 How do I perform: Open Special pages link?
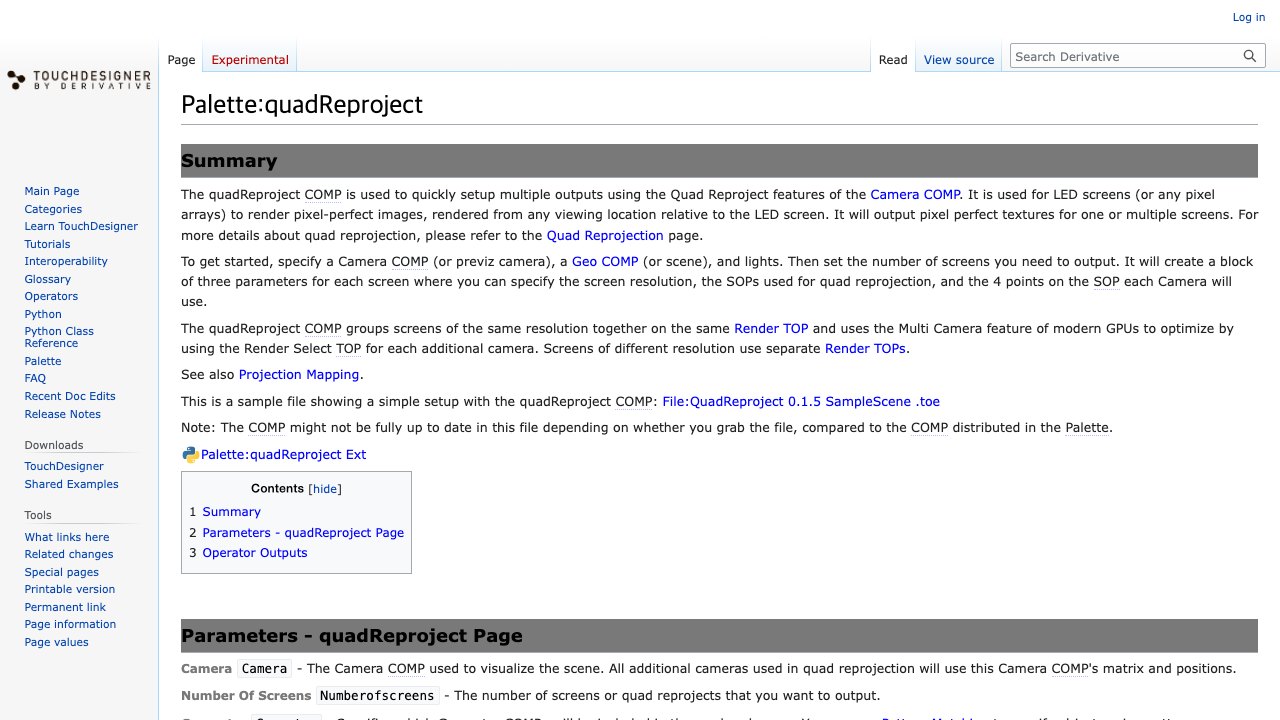click(62, 573)
